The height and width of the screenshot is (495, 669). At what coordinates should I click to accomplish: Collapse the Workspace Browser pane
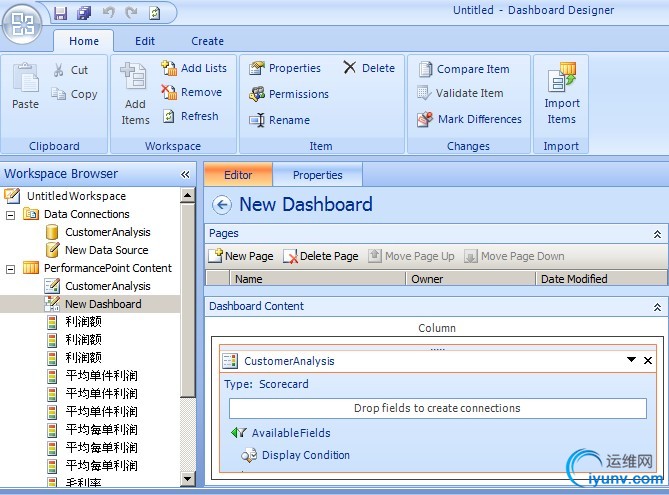pos(185,174)
